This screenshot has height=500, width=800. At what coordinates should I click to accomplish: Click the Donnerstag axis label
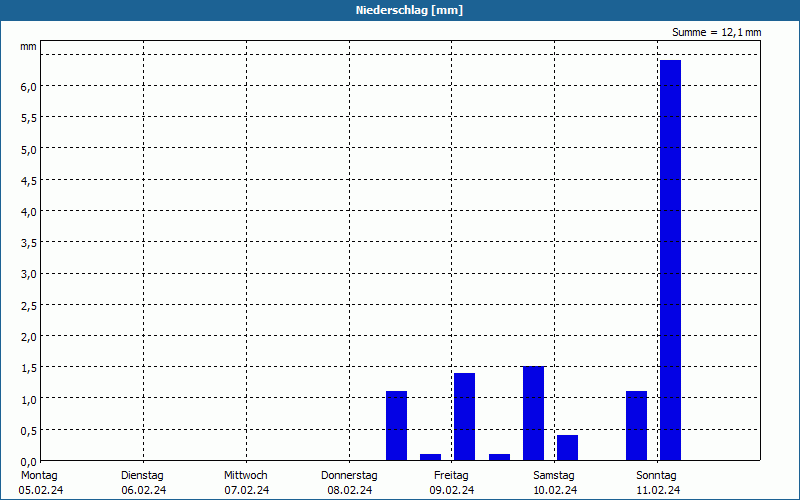pyautogui.click(x=349, y=476)
